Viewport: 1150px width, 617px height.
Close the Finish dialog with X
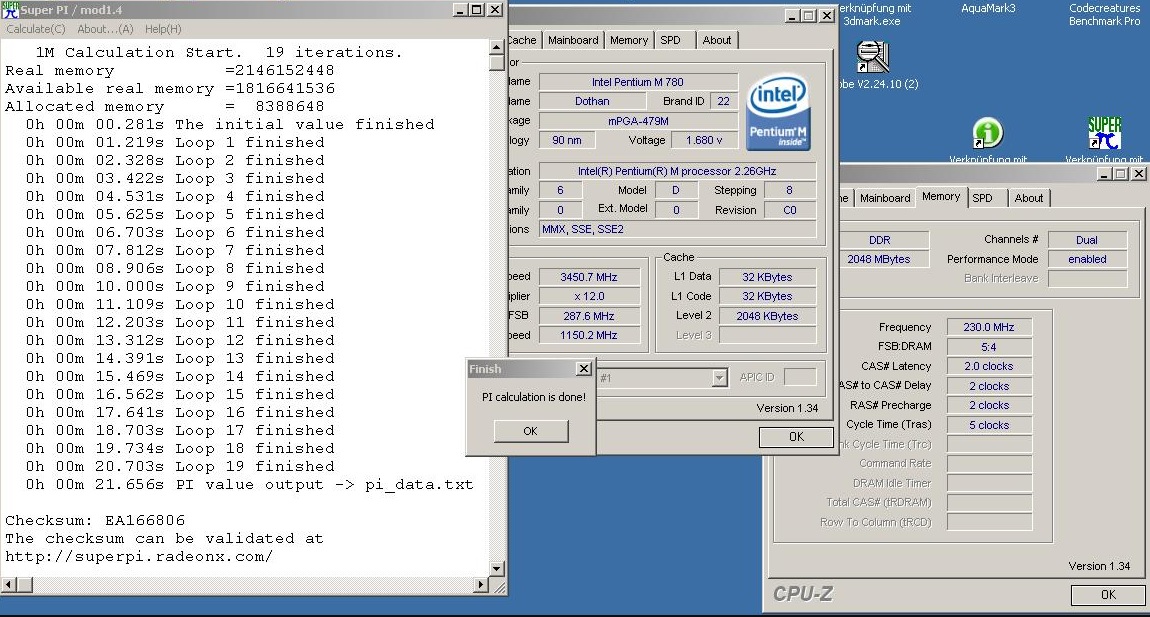point(584,369)
